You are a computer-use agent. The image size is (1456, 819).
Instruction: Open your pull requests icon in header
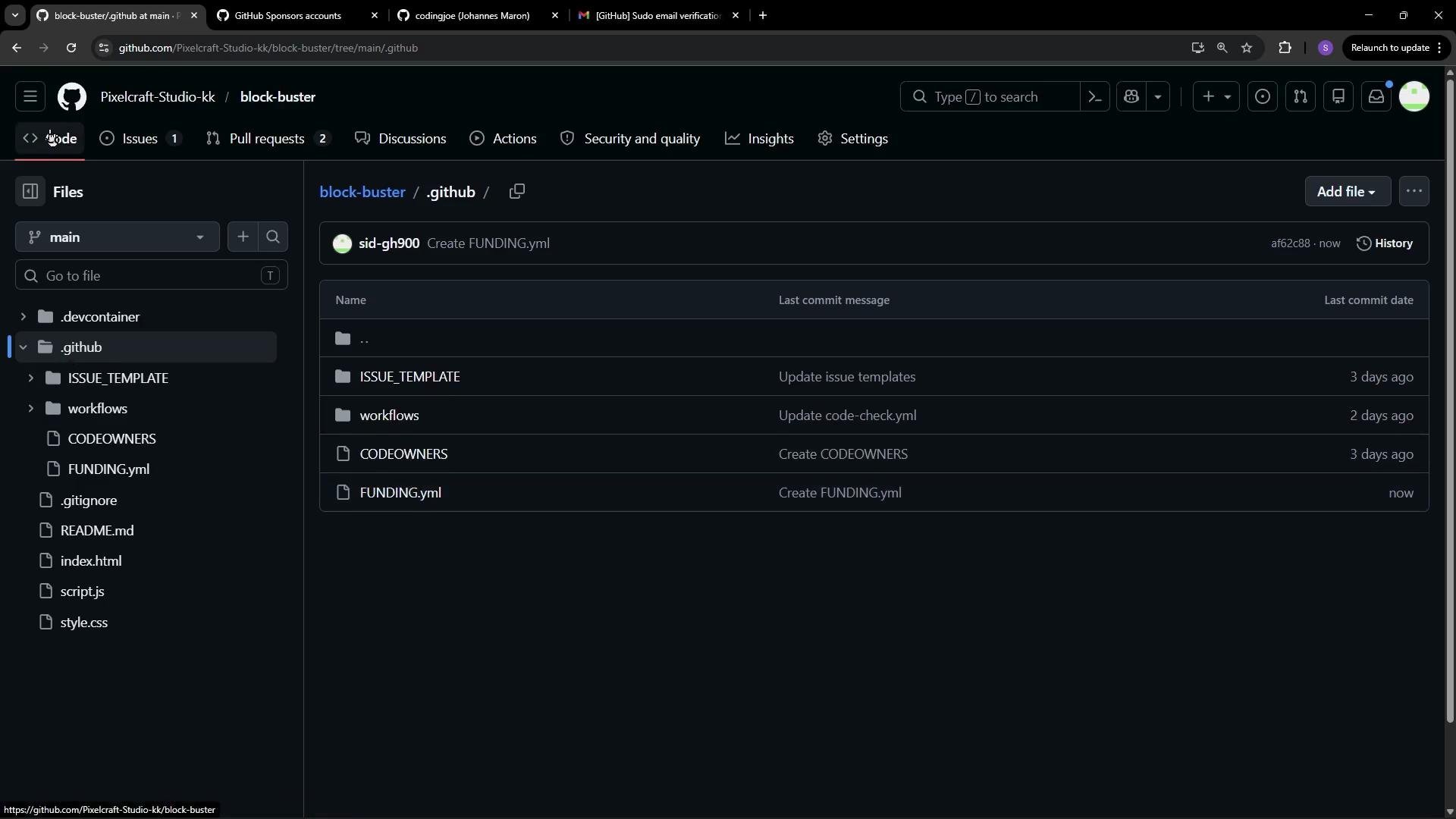(1301, 97)
